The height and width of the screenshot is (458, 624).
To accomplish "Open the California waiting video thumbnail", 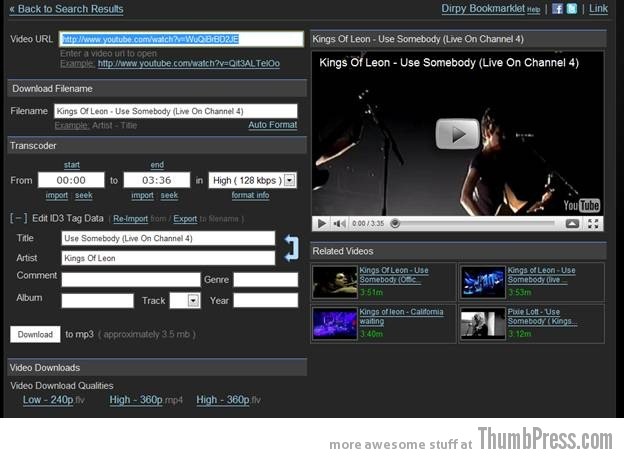I will tap(335, 323).
